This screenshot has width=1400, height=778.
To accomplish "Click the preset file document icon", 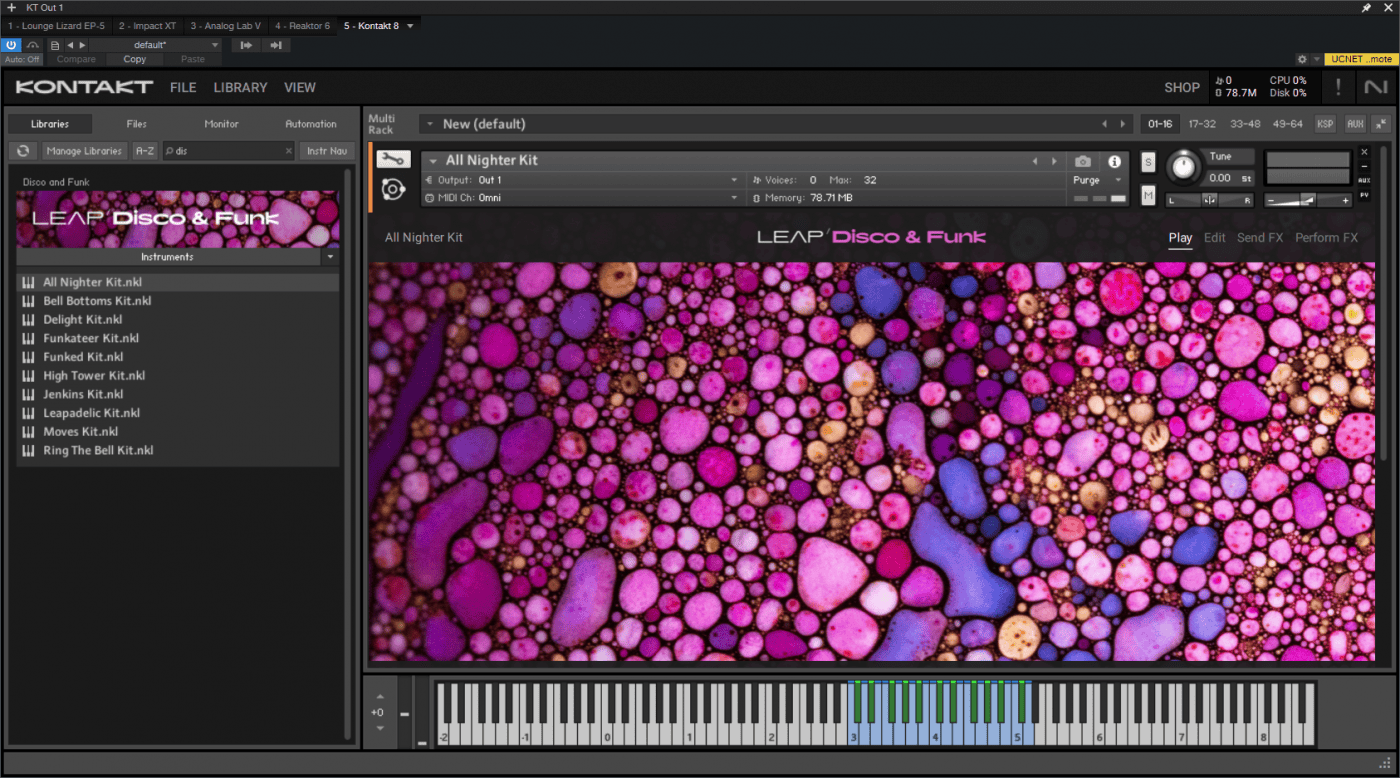I will click(x=54, y=45).
